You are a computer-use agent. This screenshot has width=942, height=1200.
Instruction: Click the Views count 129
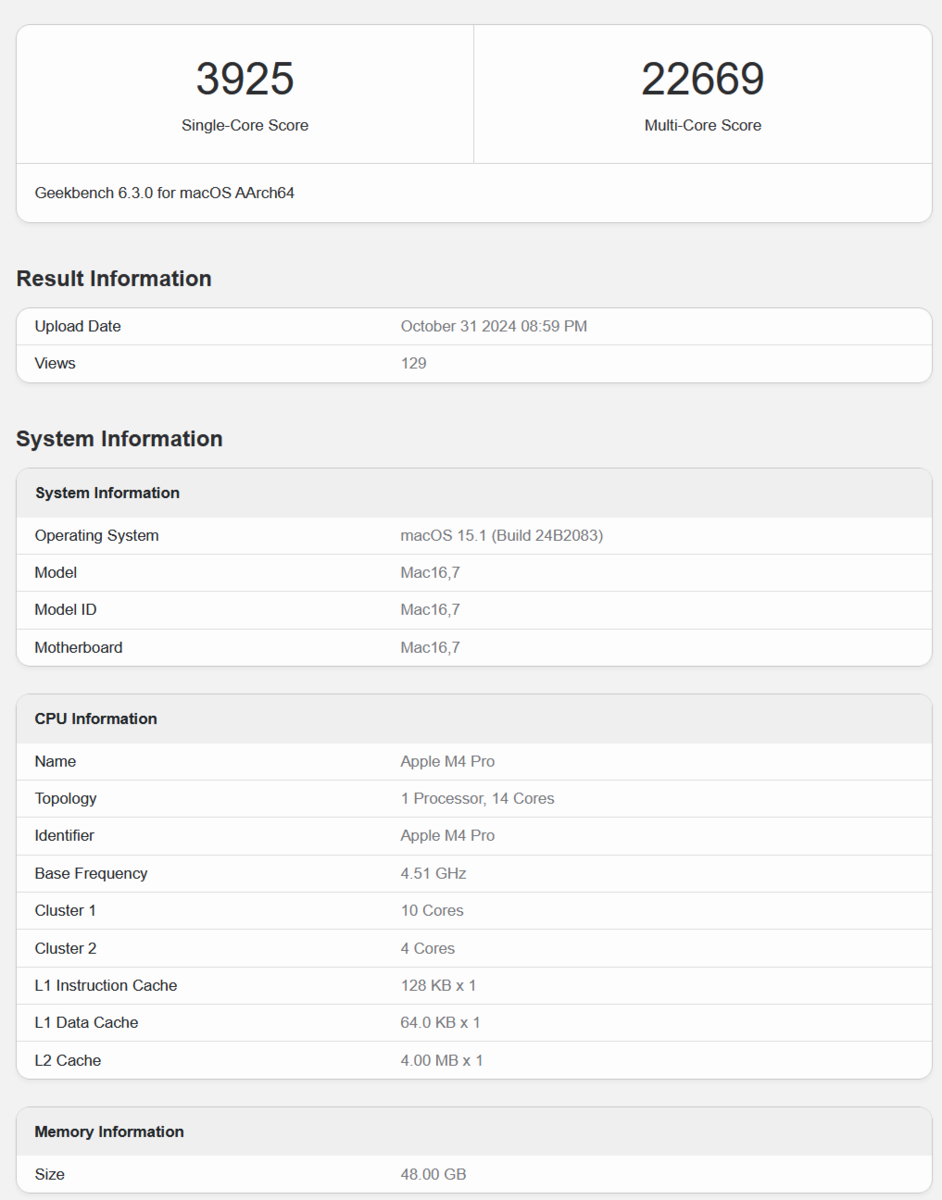pyautogui.click(x=413, y=363)
